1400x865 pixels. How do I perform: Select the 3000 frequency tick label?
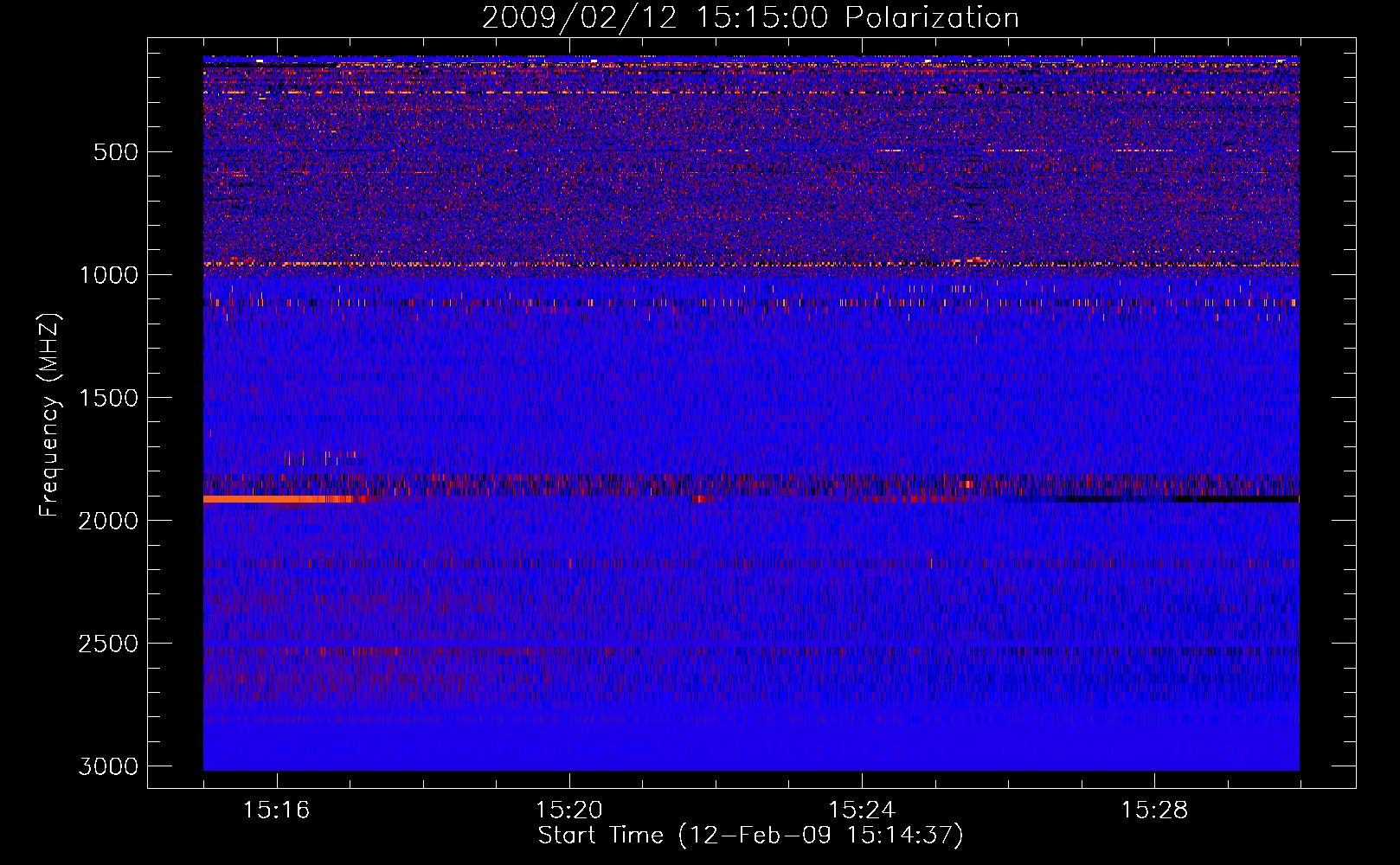click(108, 766)
